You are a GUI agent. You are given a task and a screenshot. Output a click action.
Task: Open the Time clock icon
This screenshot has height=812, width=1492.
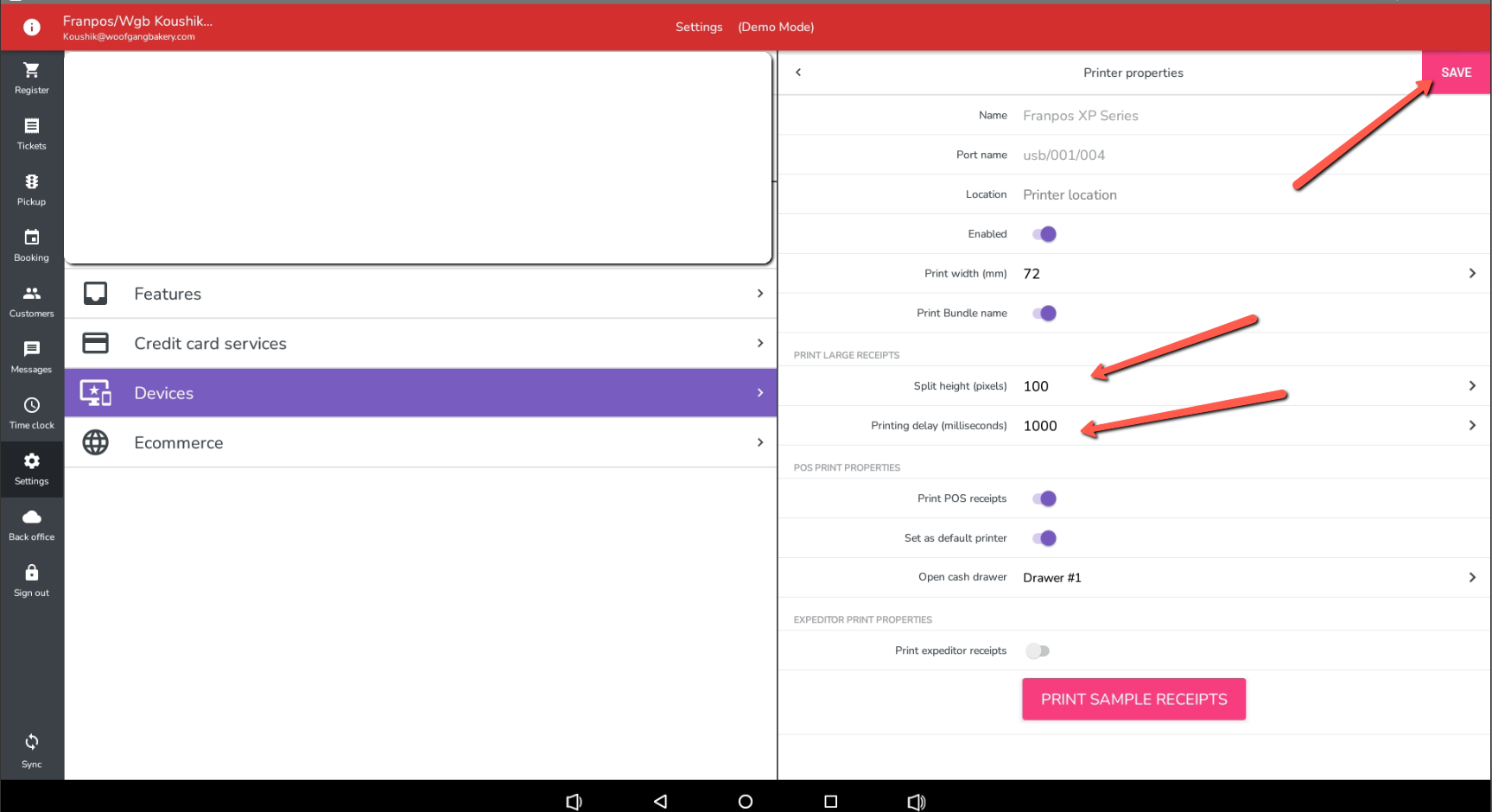[32, 406]
